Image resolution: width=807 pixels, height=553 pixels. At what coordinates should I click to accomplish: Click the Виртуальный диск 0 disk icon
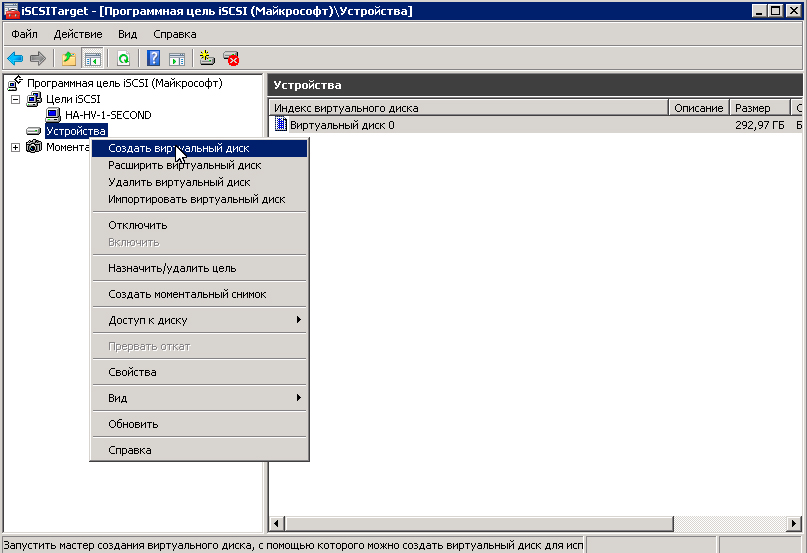[x=280, y=124]
